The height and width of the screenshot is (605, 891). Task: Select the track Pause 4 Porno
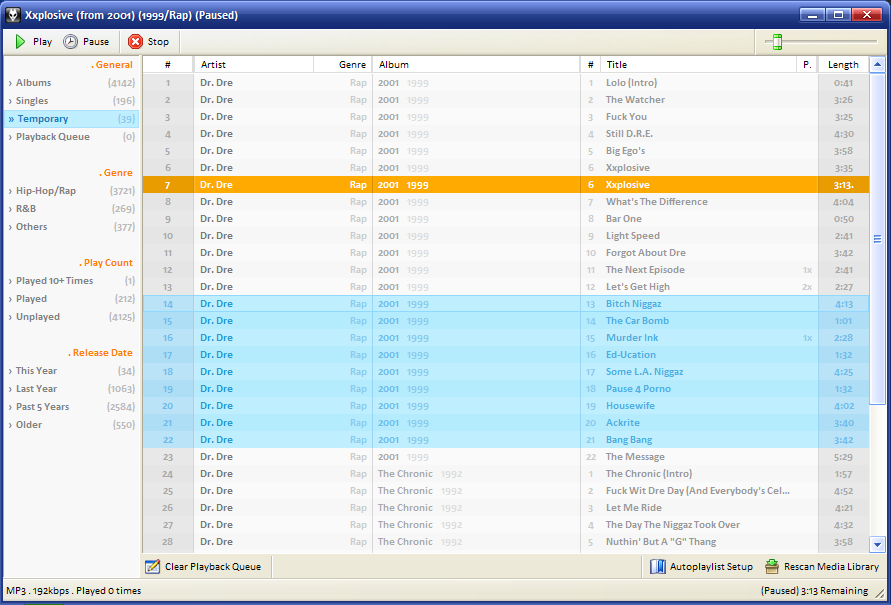506,389
